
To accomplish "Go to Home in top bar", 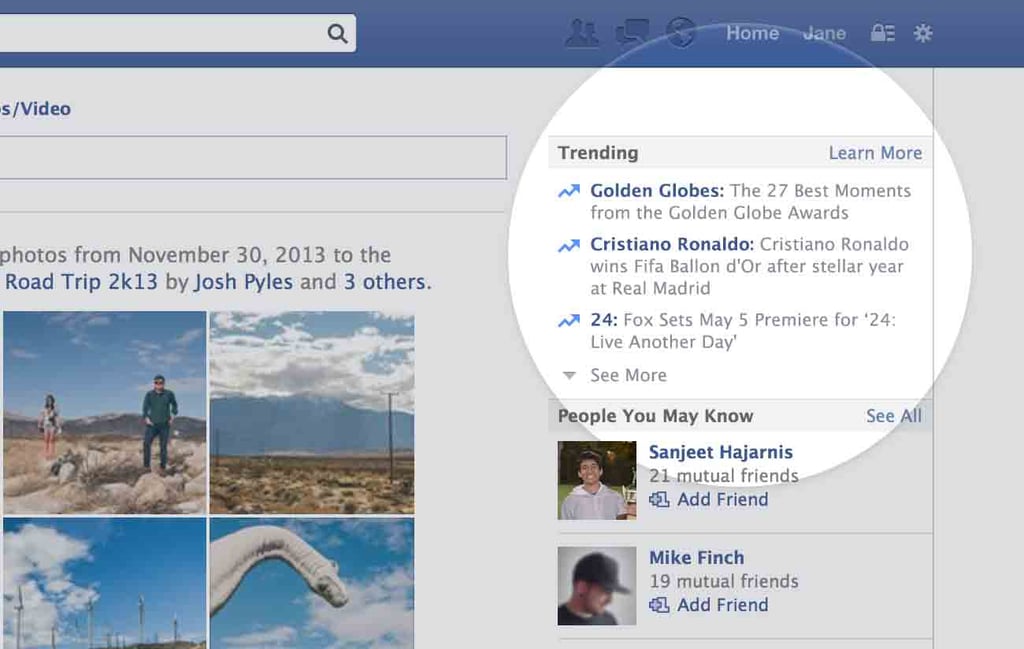I will tap(752, 33).
